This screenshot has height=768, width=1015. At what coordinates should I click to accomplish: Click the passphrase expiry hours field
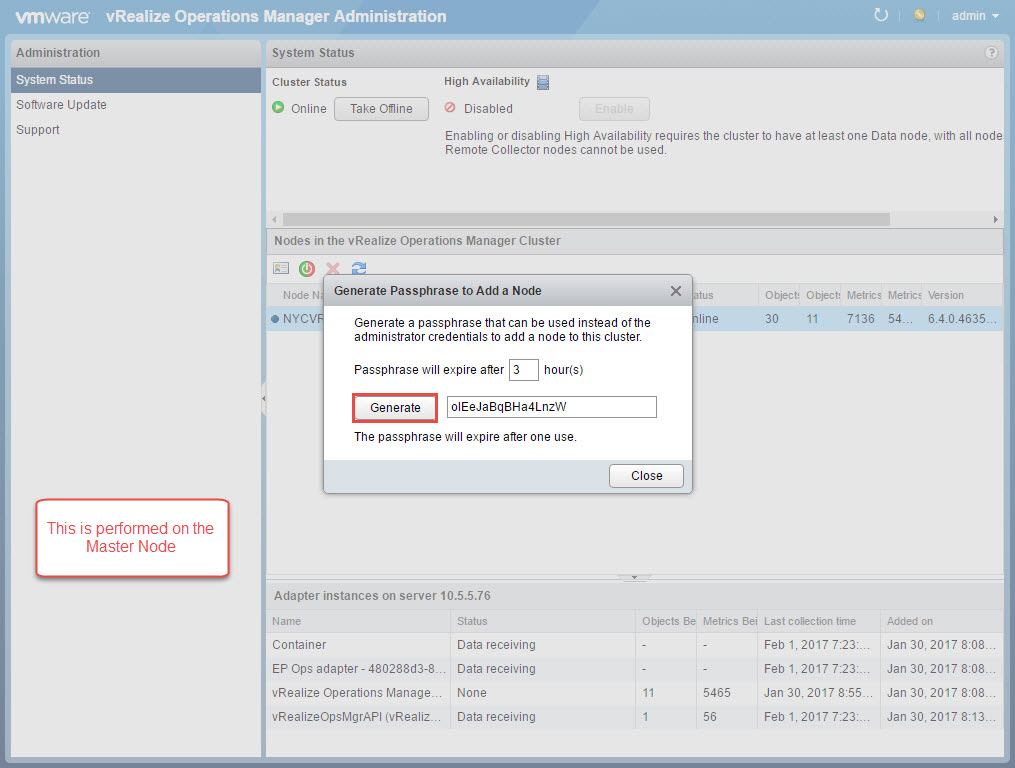pos(524,370)
